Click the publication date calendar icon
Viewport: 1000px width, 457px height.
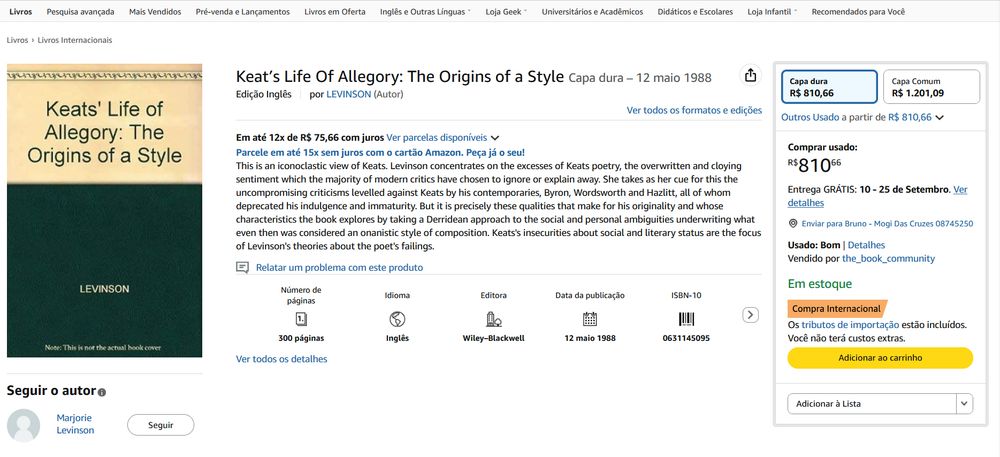[x=590, y=319]
